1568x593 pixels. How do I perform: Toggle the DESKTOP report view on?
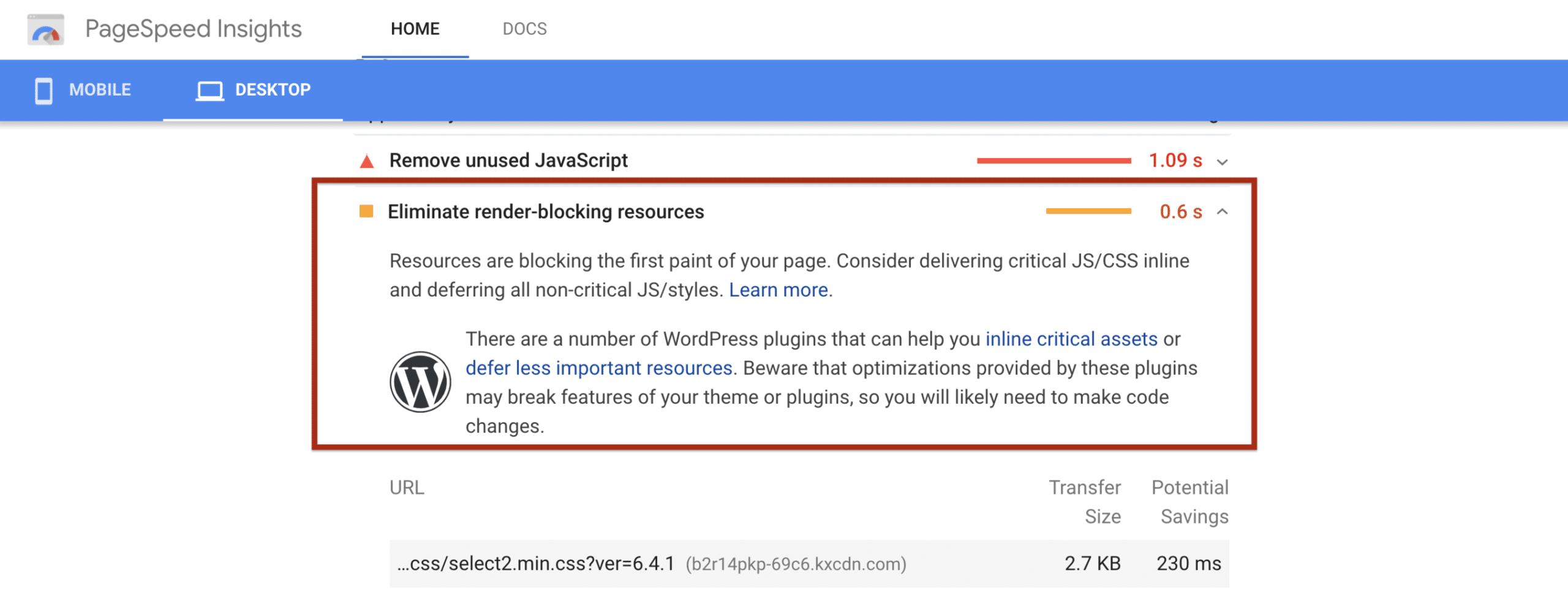pos(273,89)
